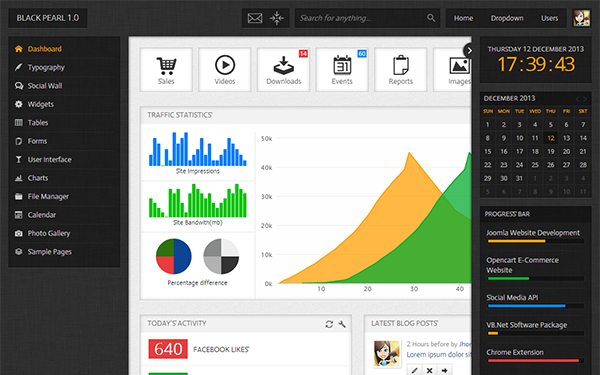The height and width of the screenshot is (375, 600).
Task: Open the mail envelope icon in header
Action: coord(255,18)
